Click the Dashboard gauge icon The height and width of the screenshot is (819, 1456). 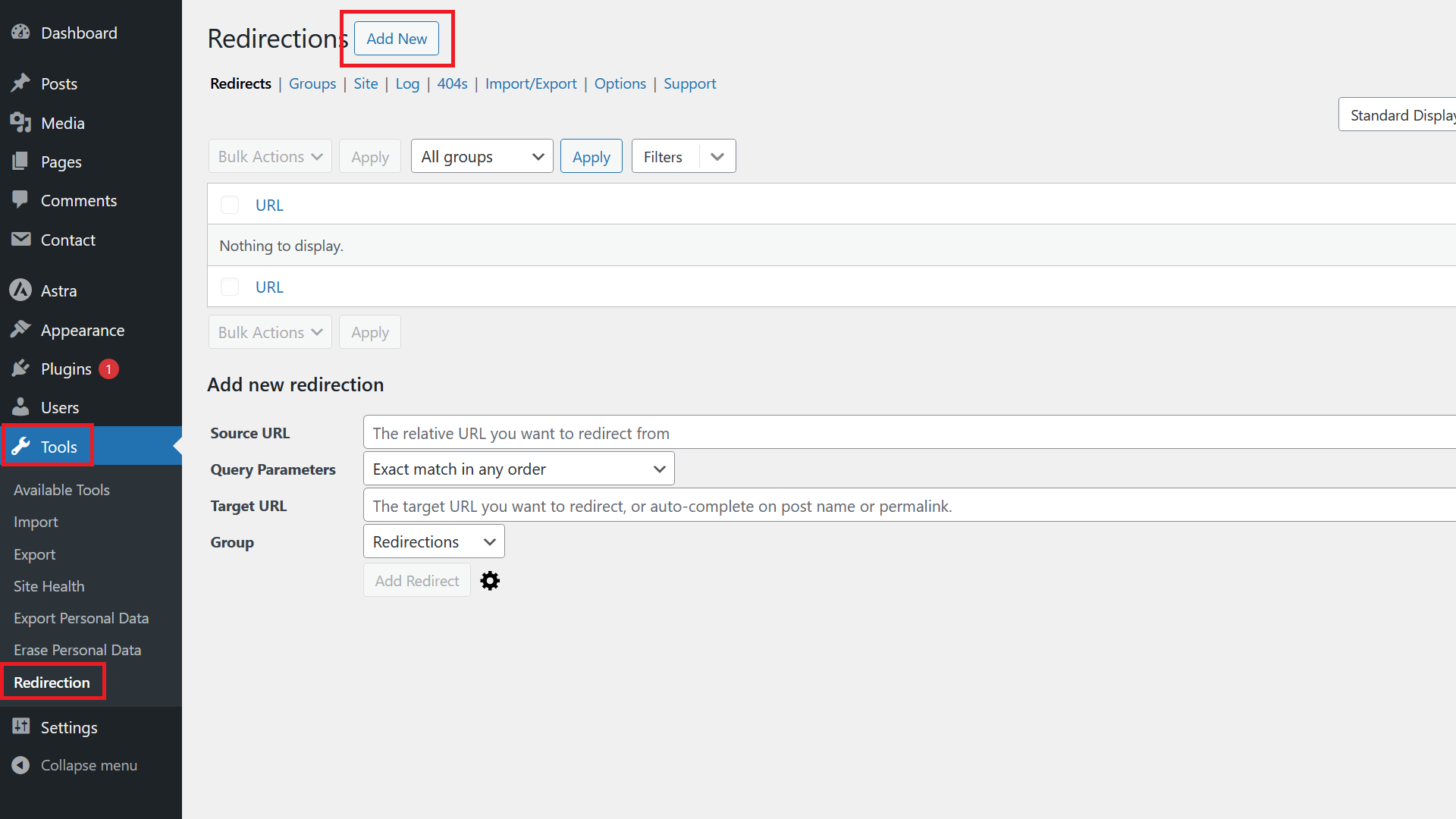pyautogui.click(x=20, y=33)
